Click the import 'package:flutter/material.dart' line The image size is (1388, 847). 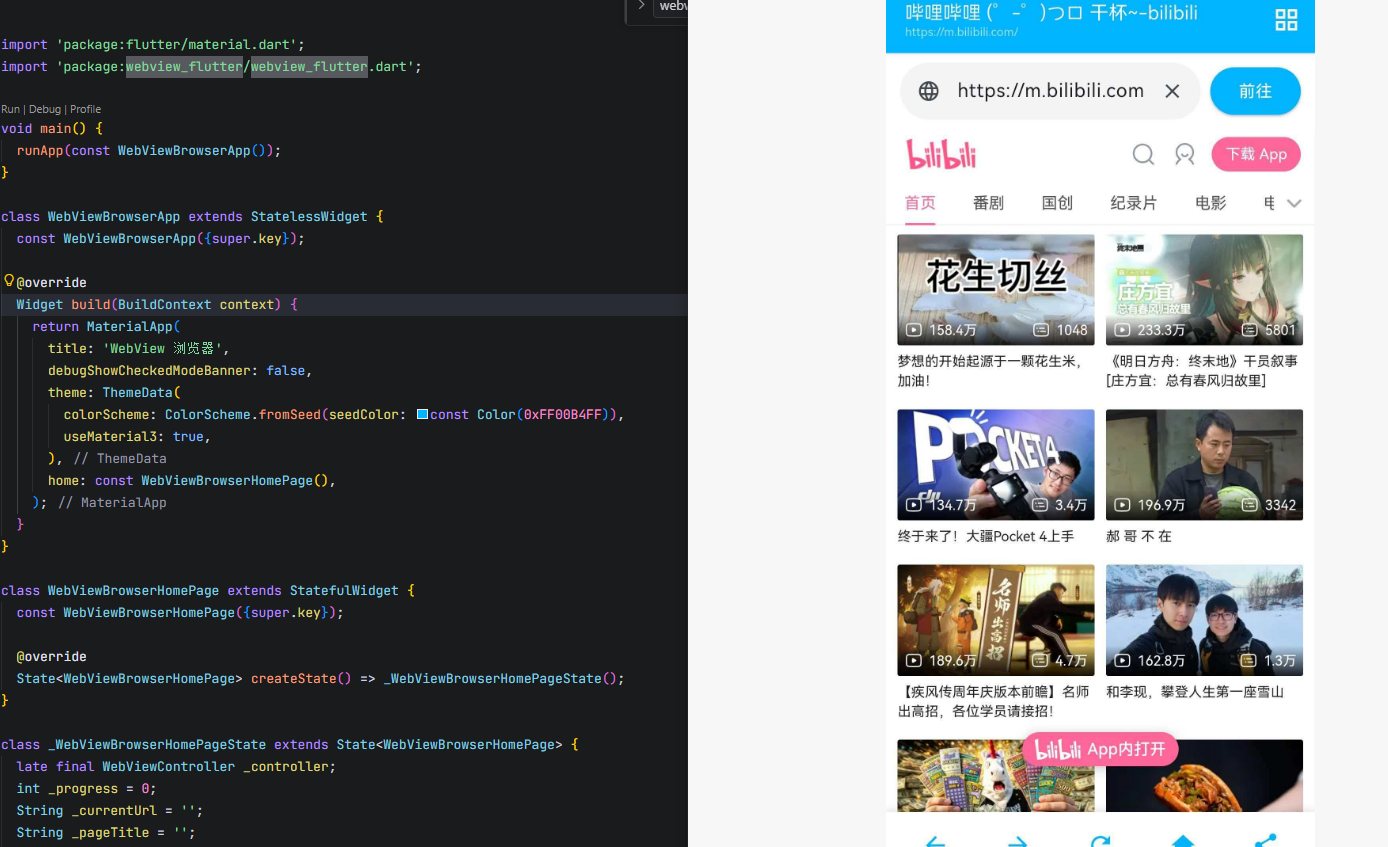click(x=153, y=44)
